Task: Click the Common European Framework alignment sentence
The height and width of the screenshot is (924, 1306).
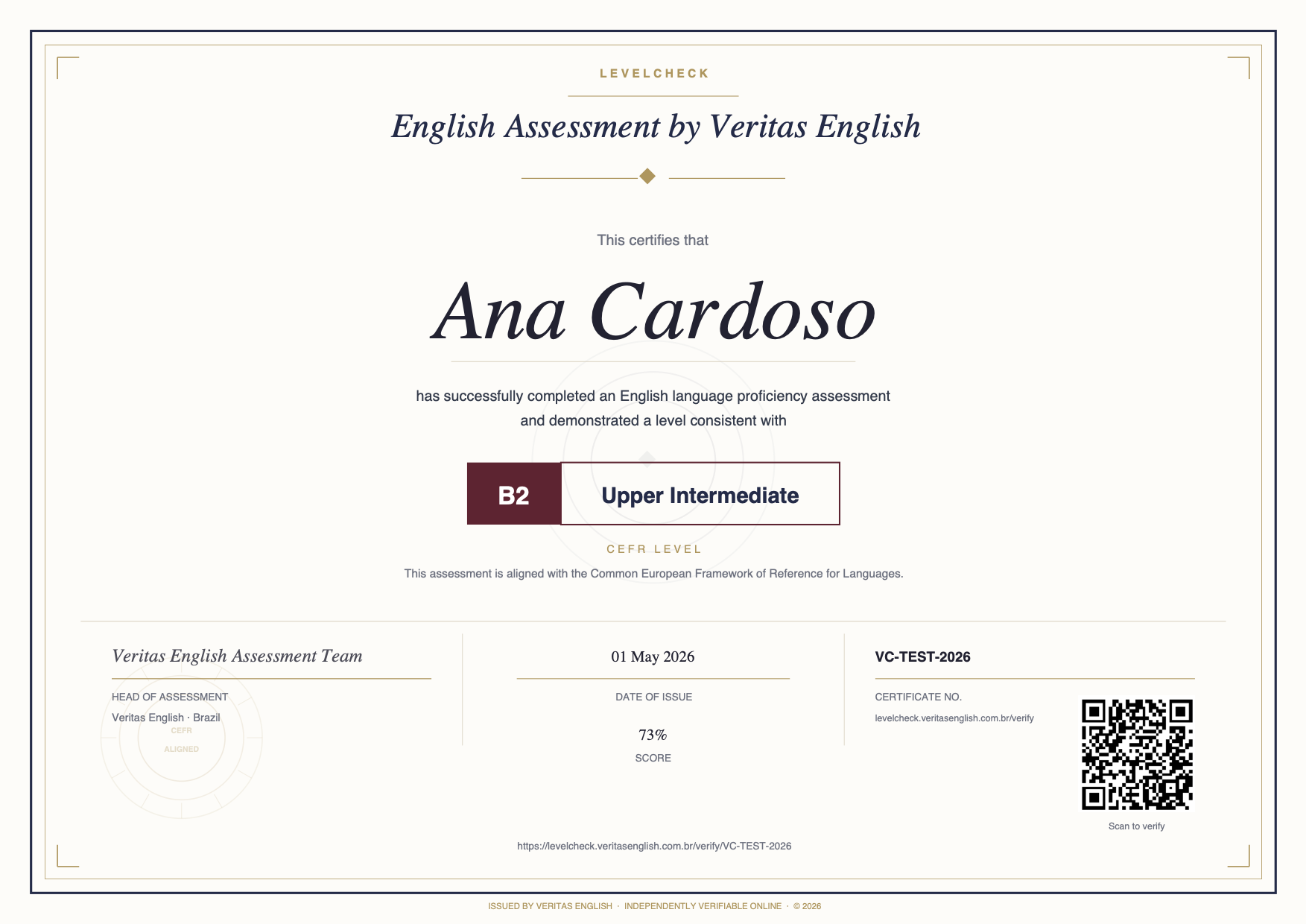Action: [x=653, y=574]
